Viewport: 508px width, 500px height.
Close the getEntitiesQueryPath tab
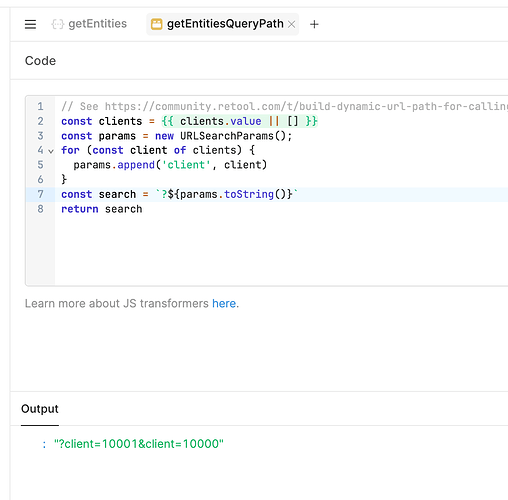coord(291,24)
